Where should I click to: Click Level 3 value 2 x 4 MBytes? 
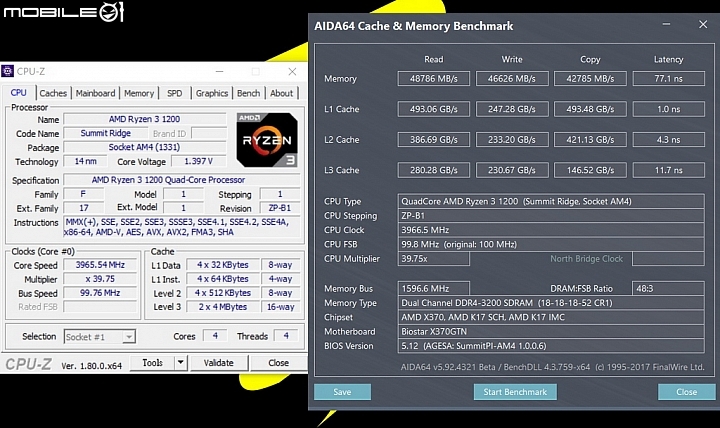pos(223,307)
